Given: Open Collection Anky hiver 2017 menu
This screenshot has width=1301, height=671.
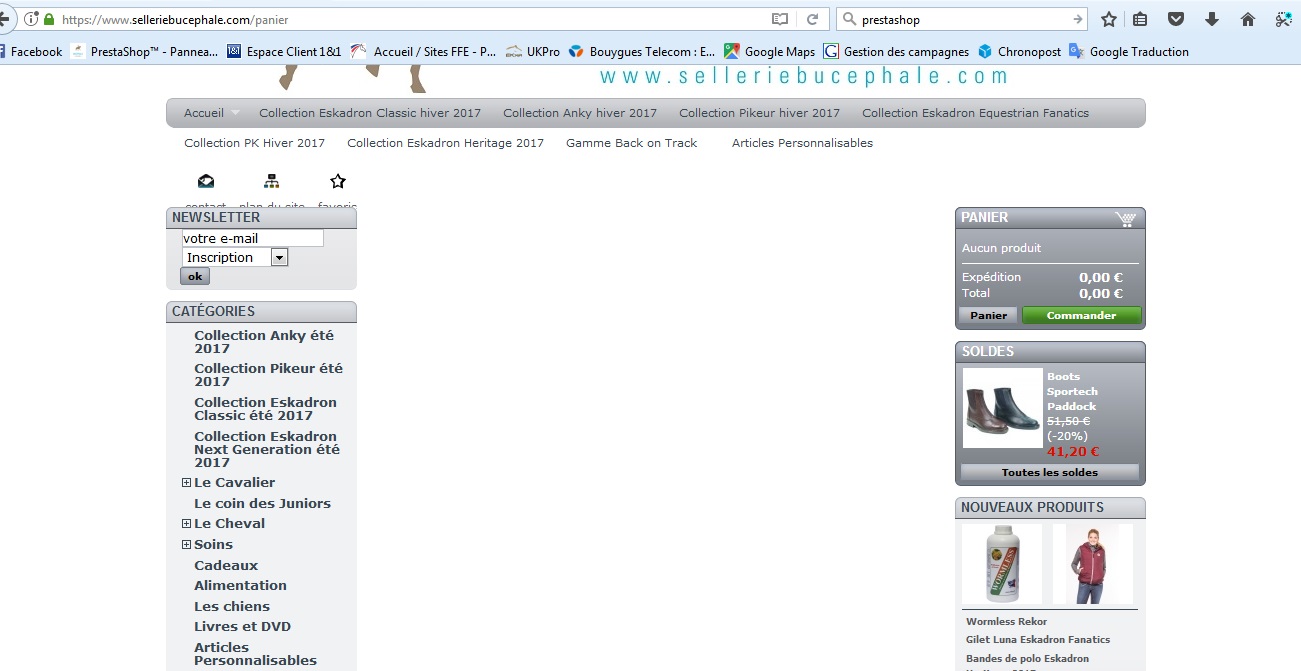Looking at the screenshot, I should (580, 113).
